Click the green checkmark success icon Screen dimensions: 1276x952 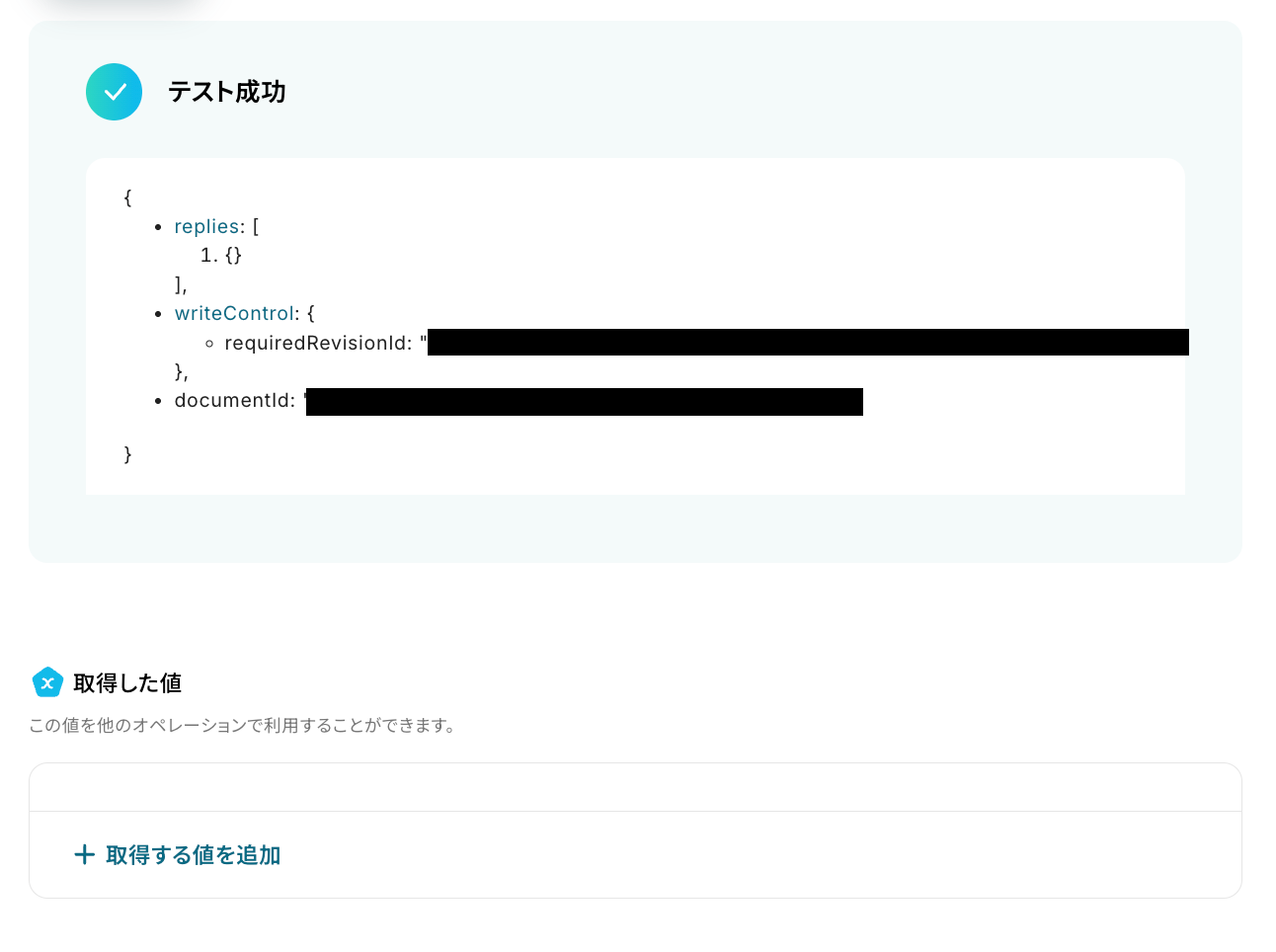[114, 92]
